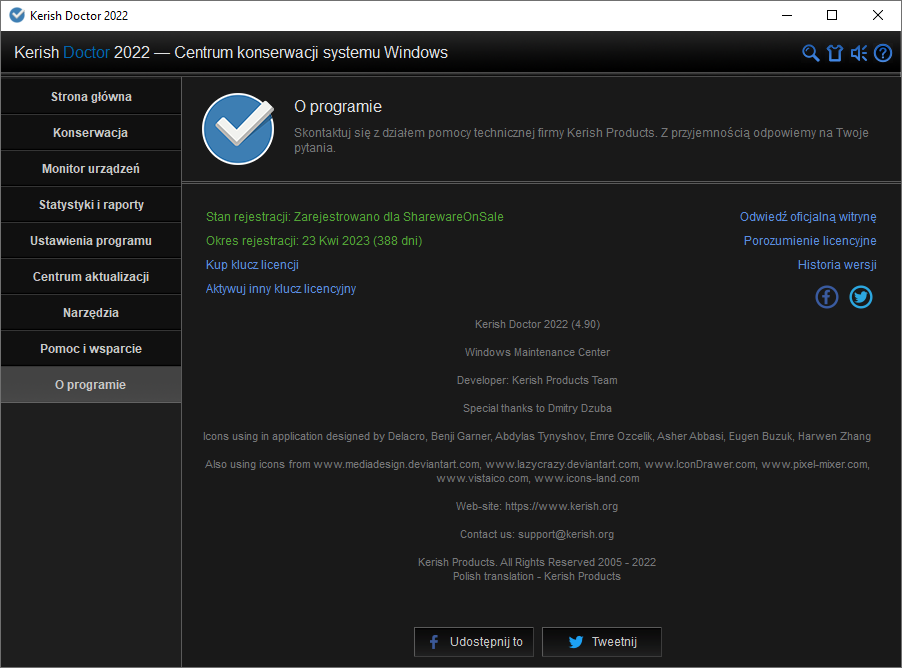This screenshot has height=668, width=902.
Task: Click the skin (shirt) icon in the header
Action: coord(835,53)
